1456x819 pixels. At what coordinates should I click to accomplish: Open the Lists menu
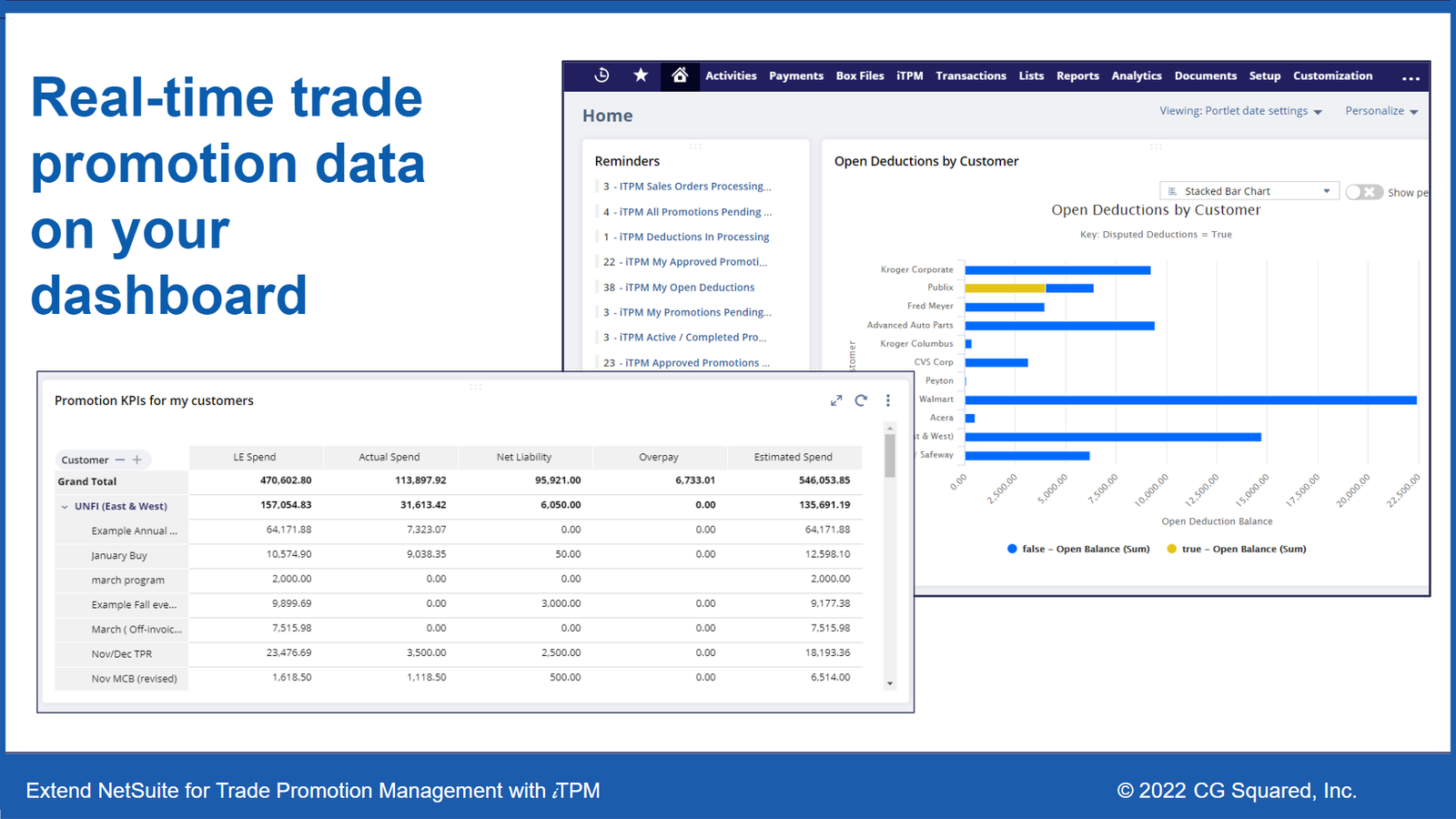click(x=1031, y=76)
